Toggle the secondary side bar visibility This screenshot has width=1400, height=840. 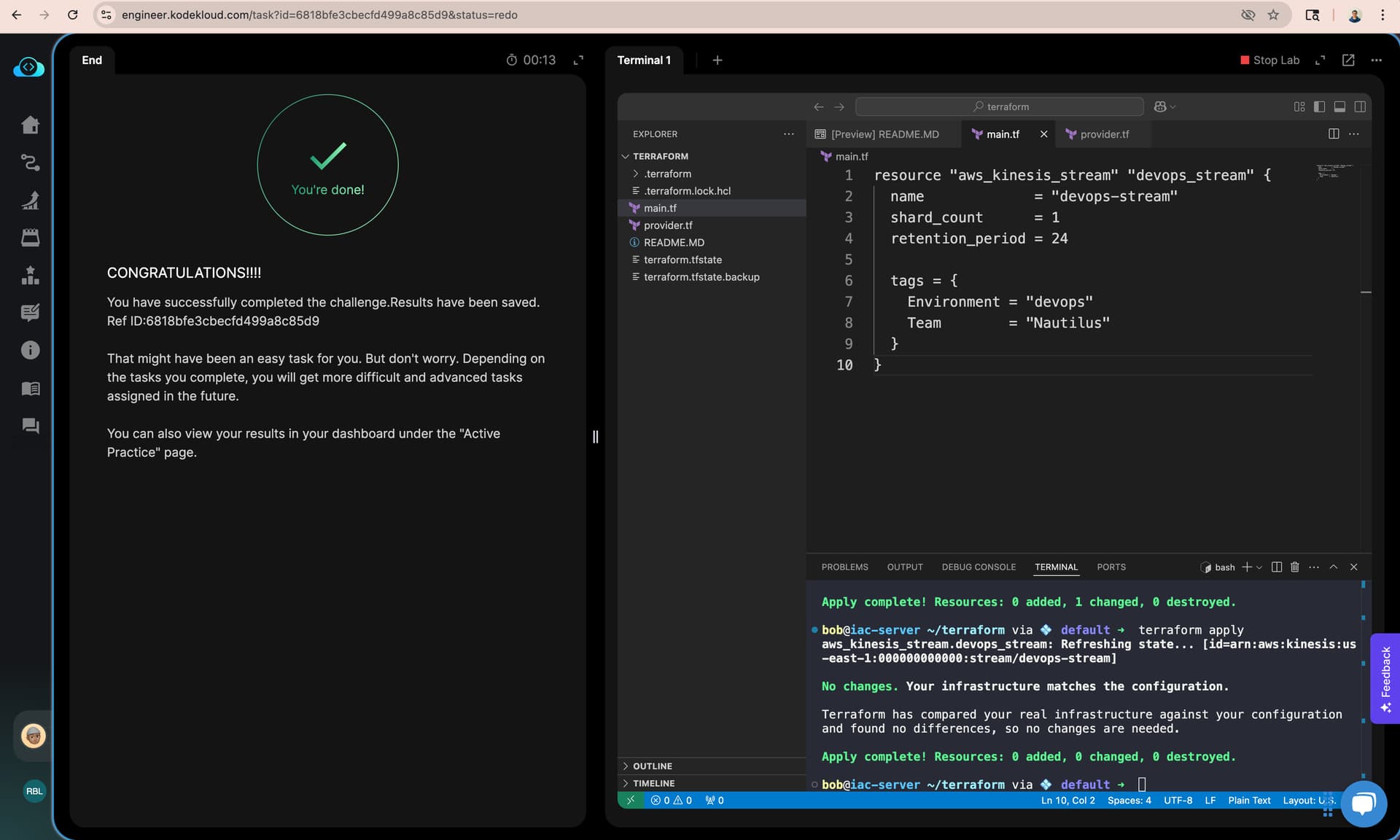coord(1360,106)
